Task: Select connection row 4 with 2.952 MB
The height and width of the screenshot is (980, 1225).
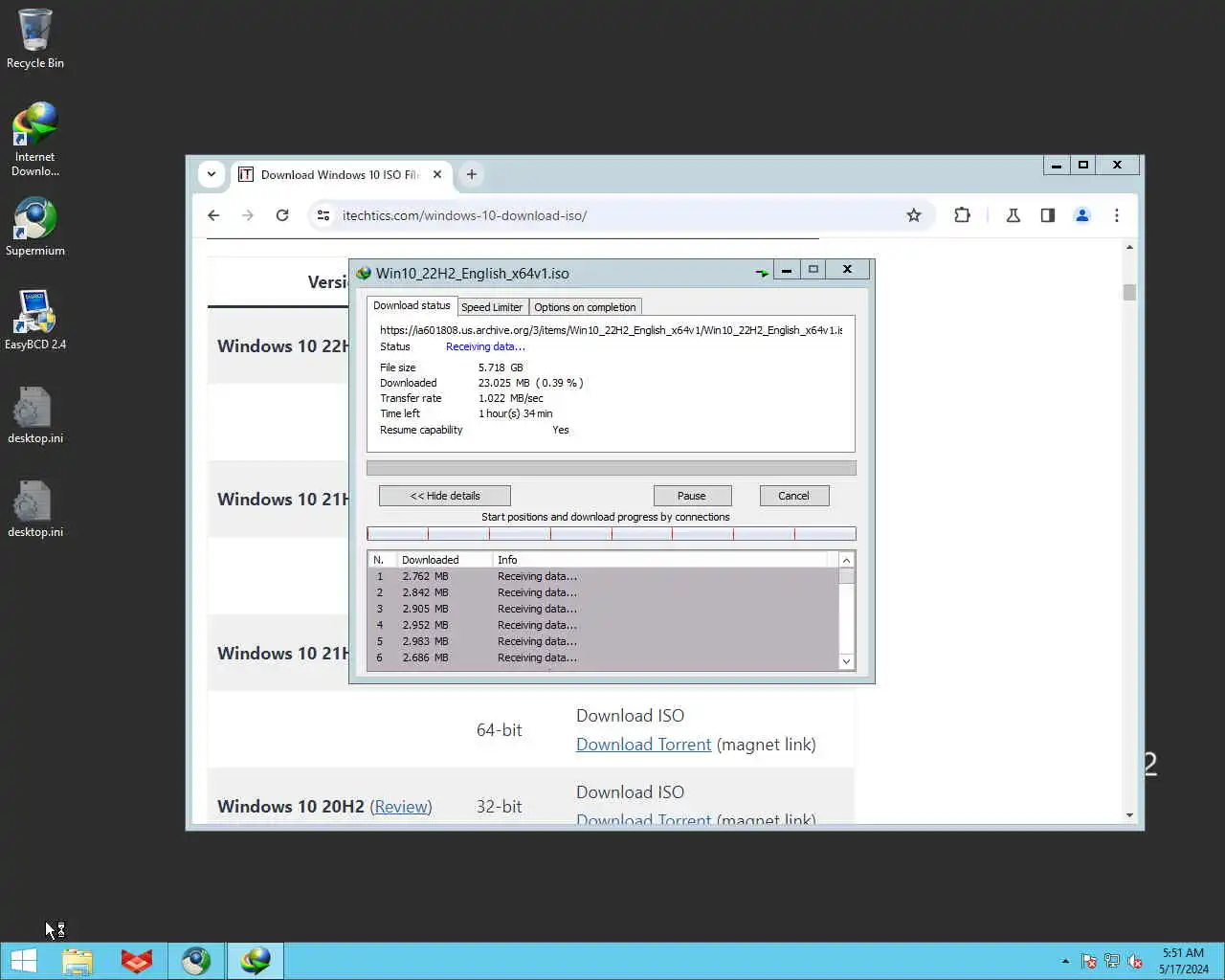Action: point(603,625)
